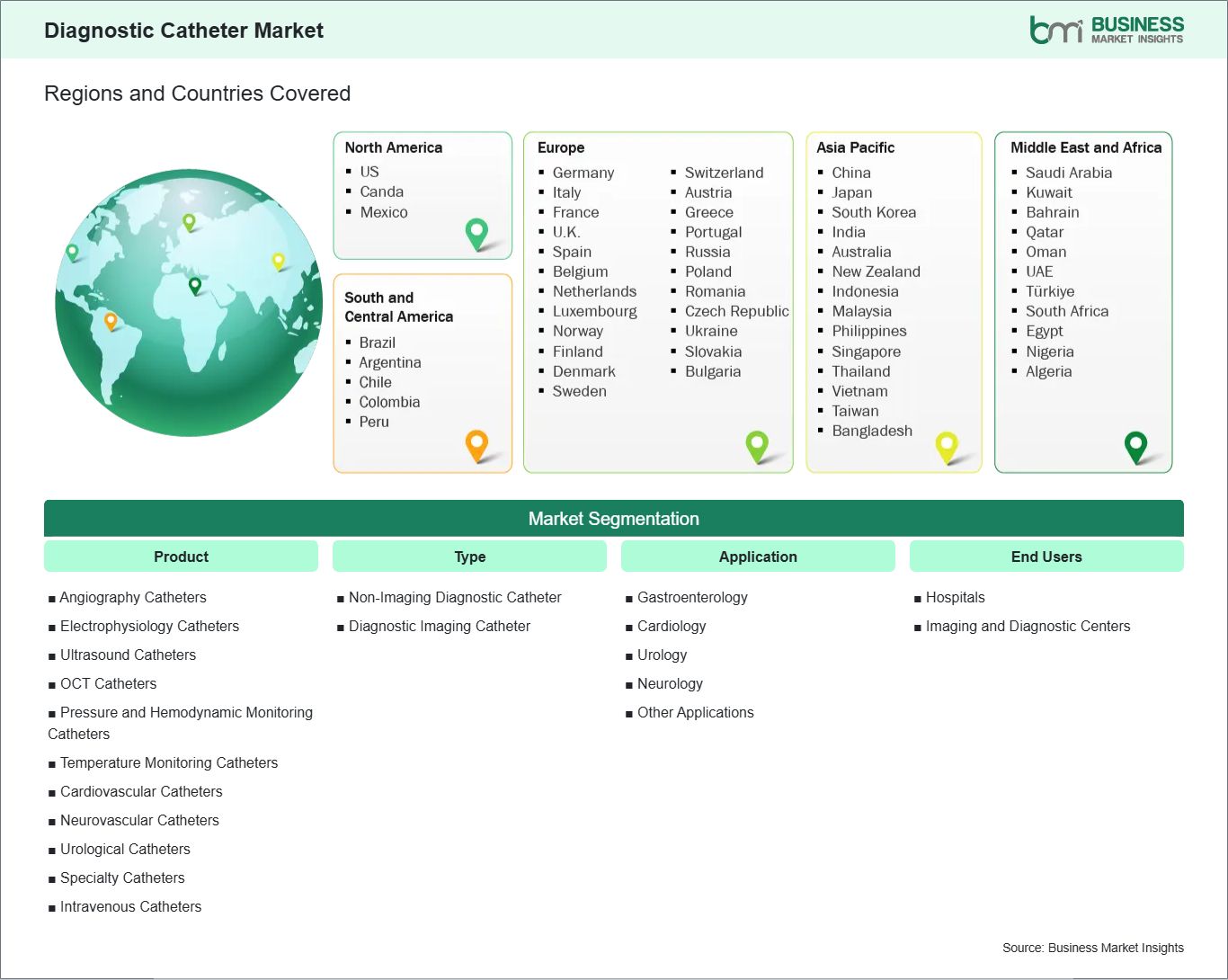This screenshot has height=980, width=1228.
Task: Click the green pin in North America box
Action: click(x=476, y=233)
